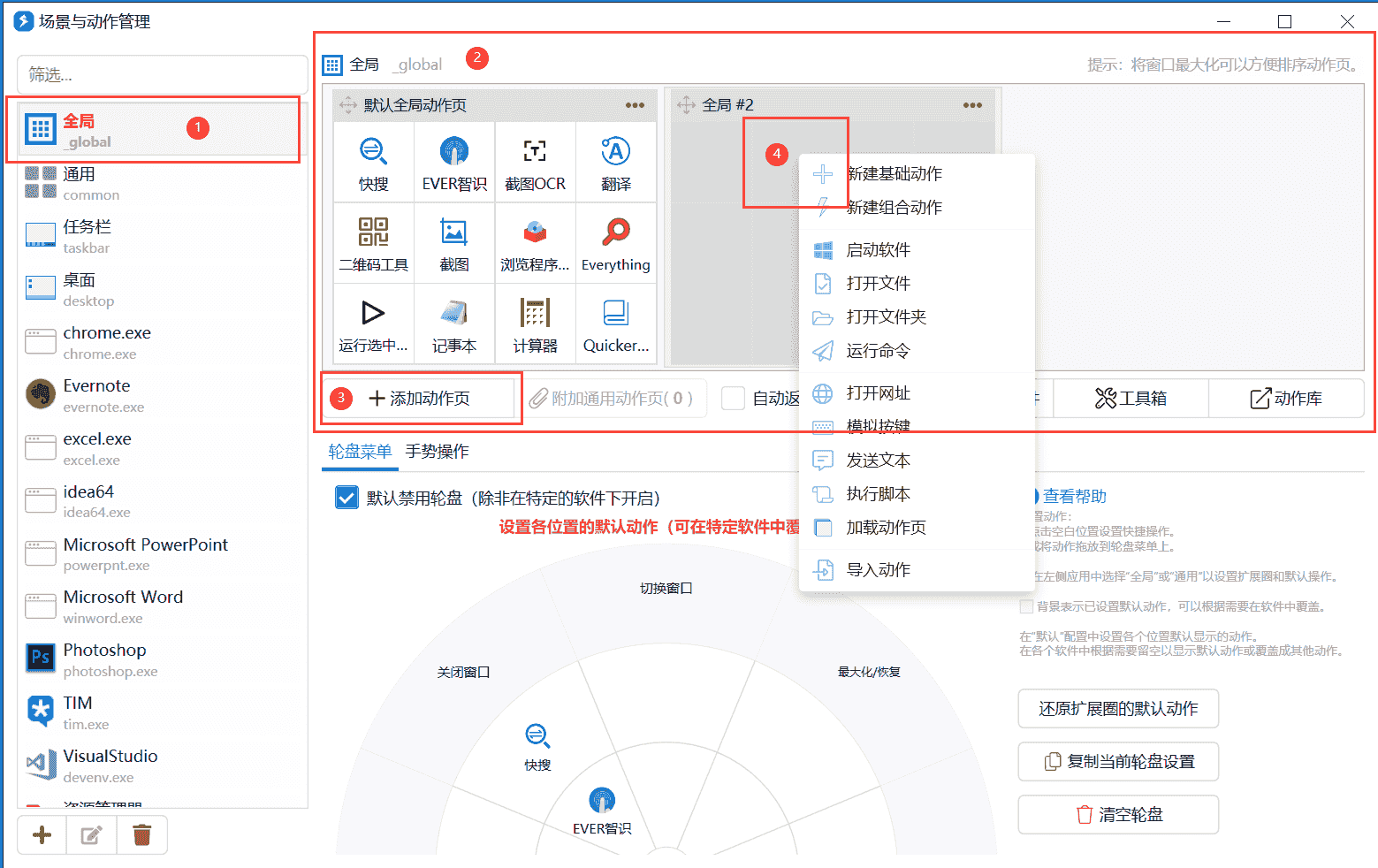Click the 清空轮盘 button
Image resolution: width=1378 pixels, height=868 pixels.
[1118, 815]
